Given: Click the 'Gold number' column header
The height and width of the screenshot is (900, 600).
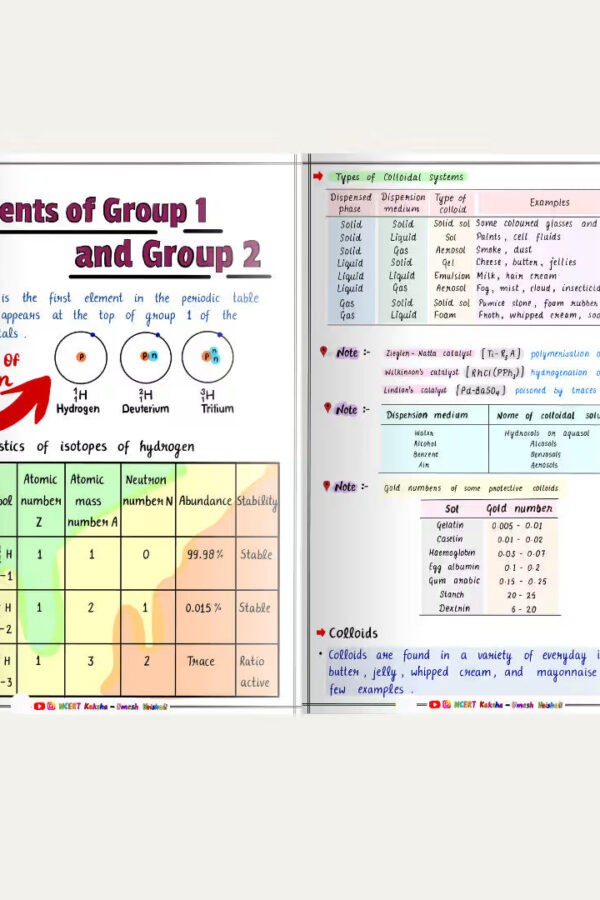Looking at the screenshot, I should 519,509.
